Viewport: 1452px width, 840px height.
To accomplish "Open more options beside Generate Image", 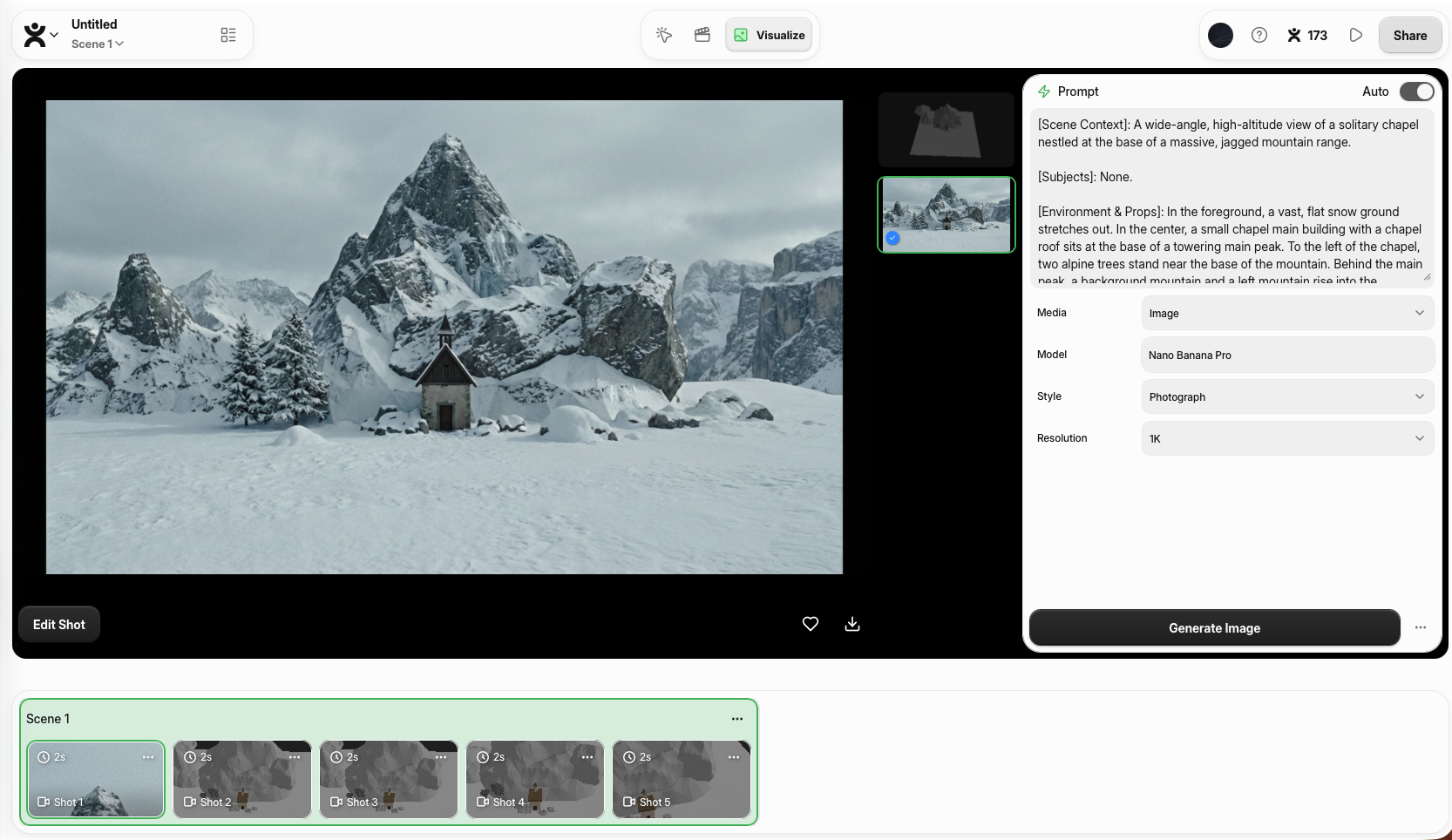I will pos(1421,627).
